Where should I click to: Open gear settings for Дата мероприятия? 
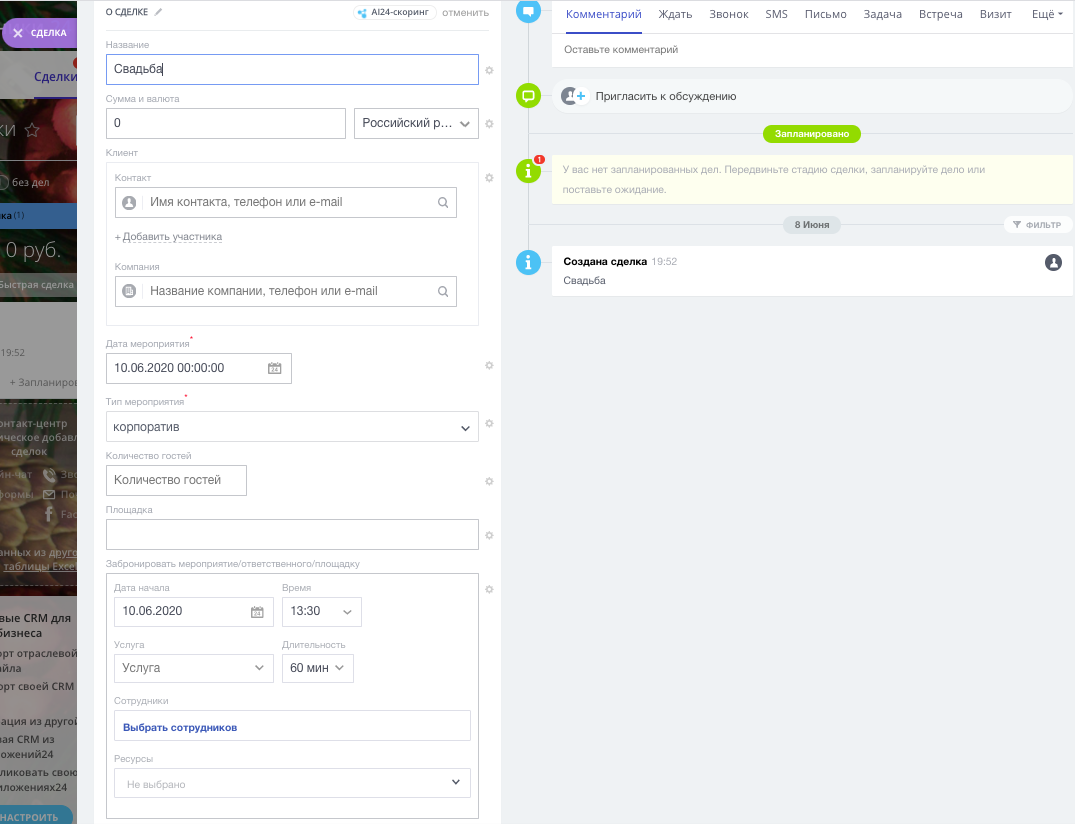(x=489, y=365)
